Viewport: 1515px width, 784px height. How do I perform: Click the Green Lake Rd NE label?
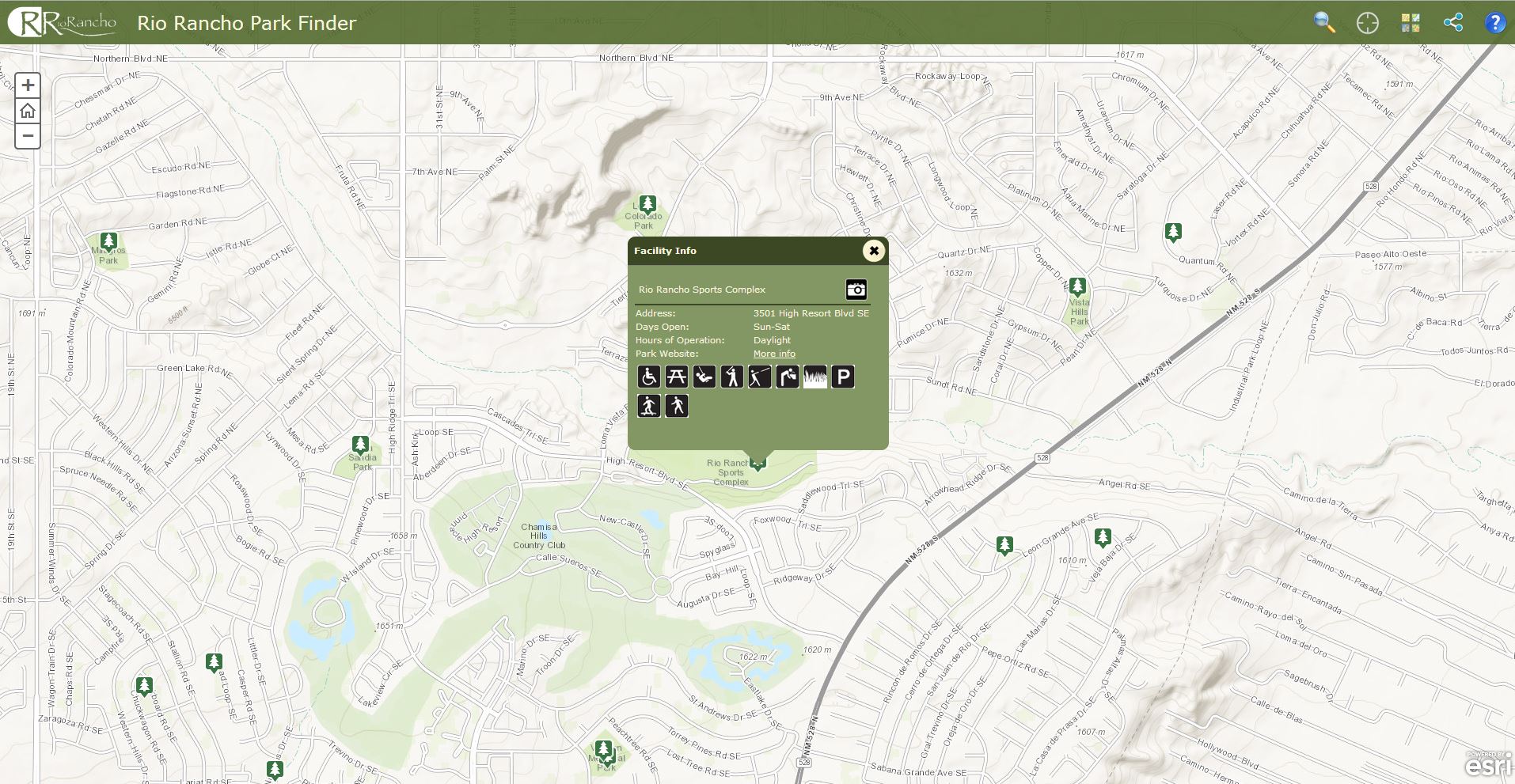pyautogui.click(x=194, y=369)
